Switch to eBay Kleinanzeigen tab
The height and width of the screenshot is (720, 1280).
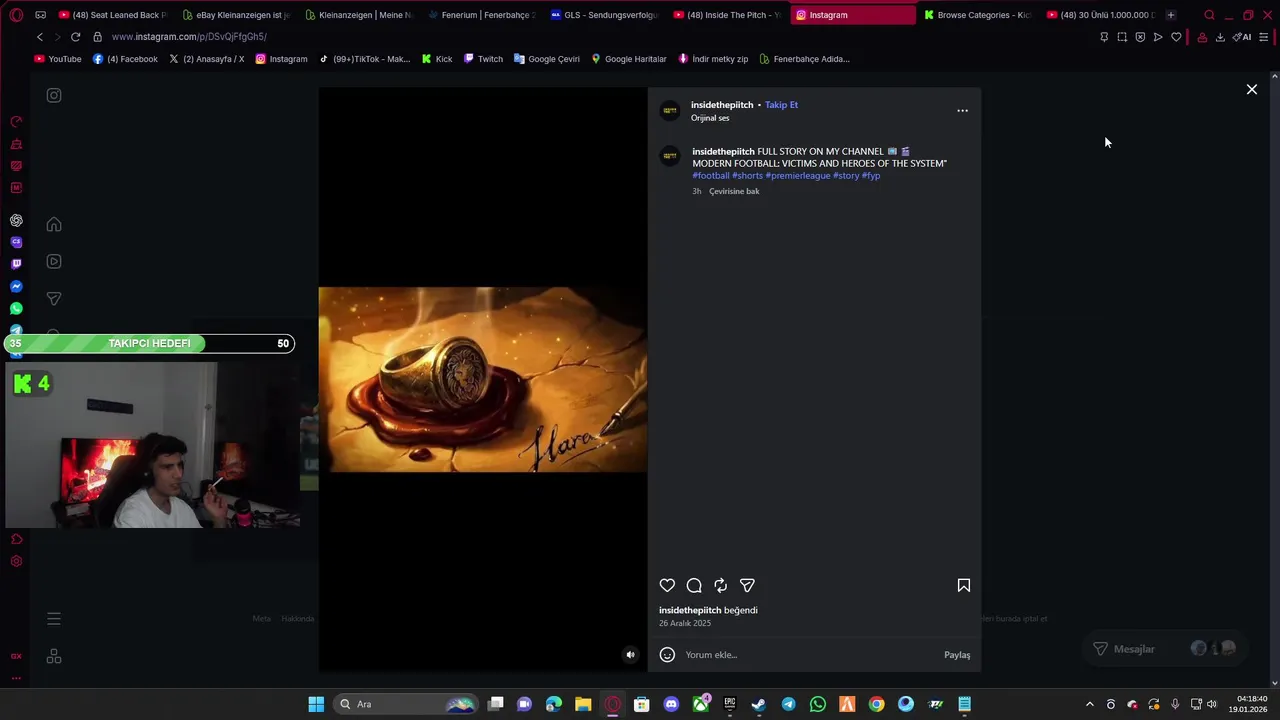click(x=235, y=15)
